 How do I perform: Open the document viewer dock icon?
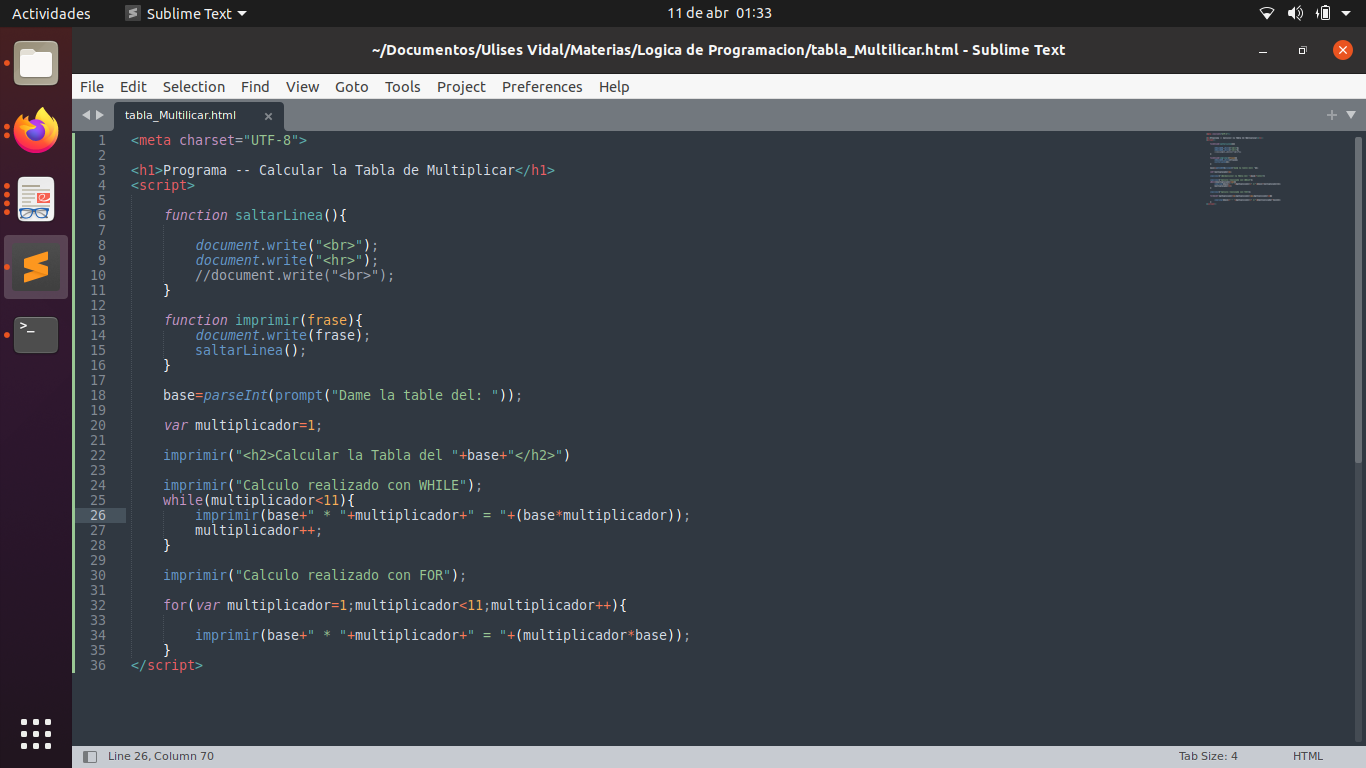[36, 199]
